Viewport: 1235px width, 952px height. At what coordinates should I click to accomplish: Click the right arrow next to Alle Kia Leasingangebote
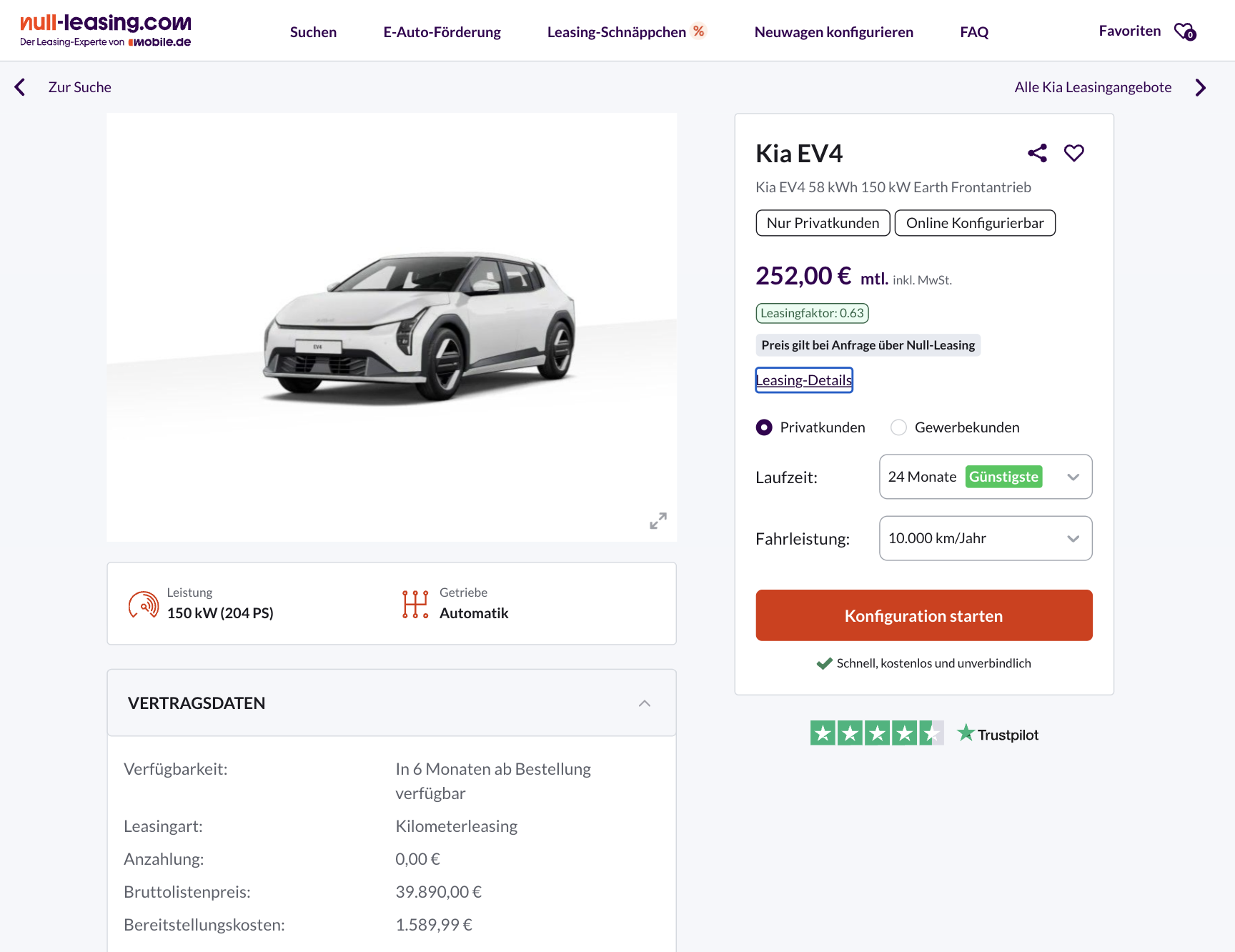[1200, 87]
